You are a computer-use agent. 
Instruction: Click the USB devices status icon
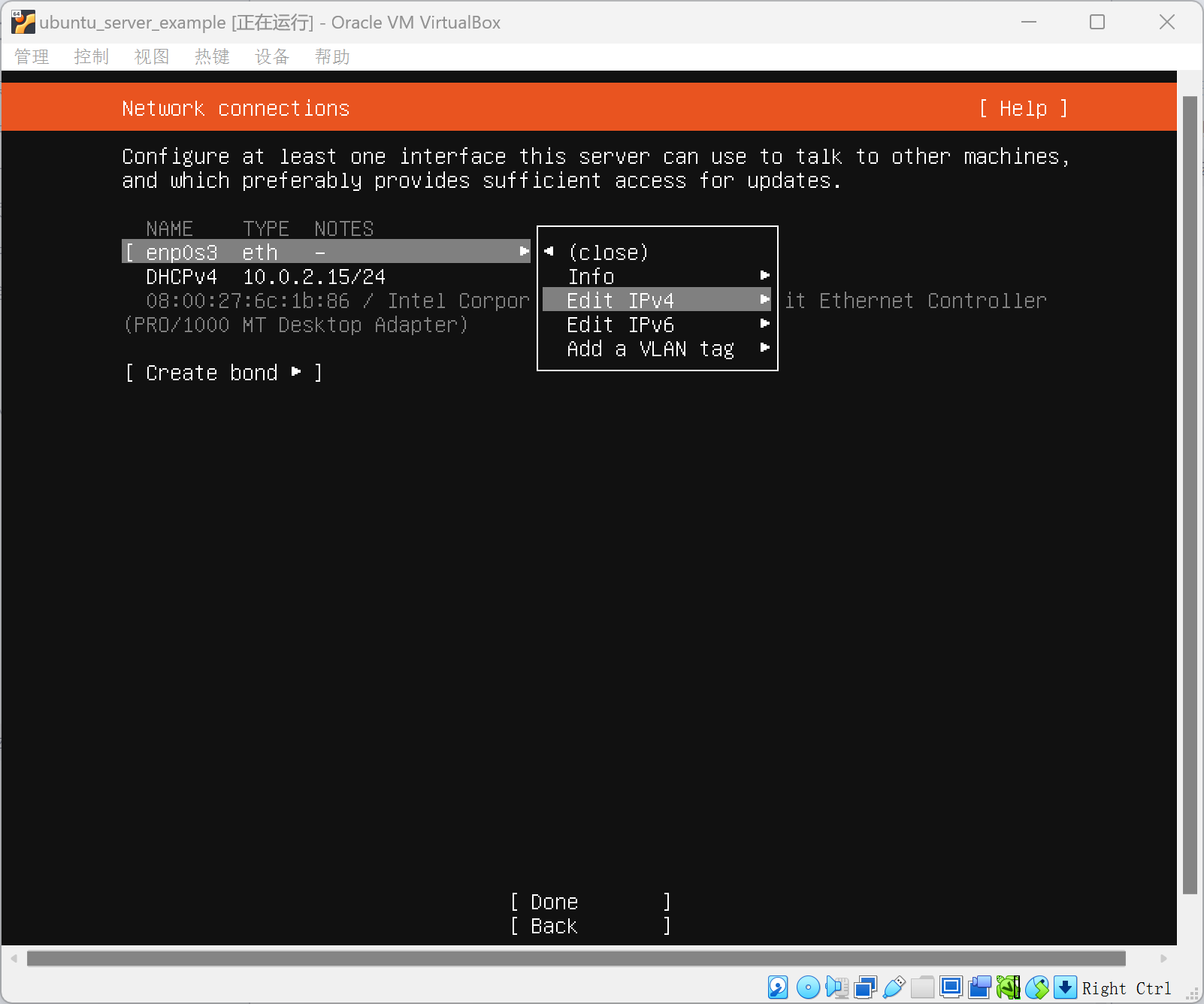pos(894,987)
